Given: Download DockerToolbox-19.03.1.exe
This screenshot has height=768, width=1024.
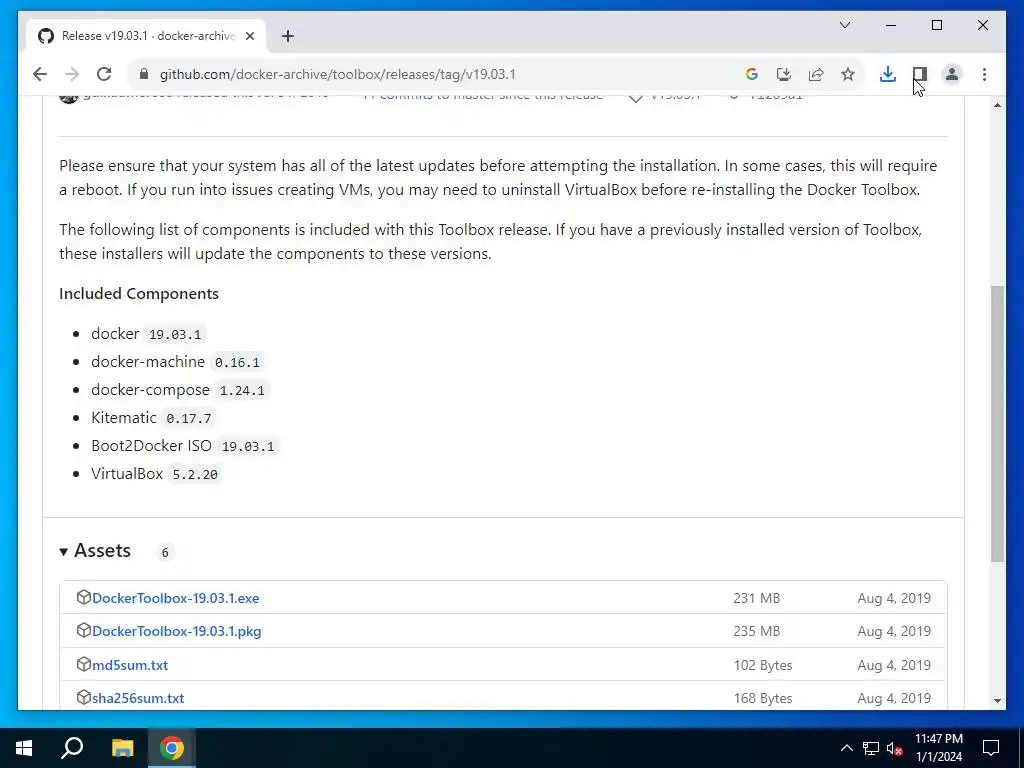Looking at the screenshot, I should point(176,598).
